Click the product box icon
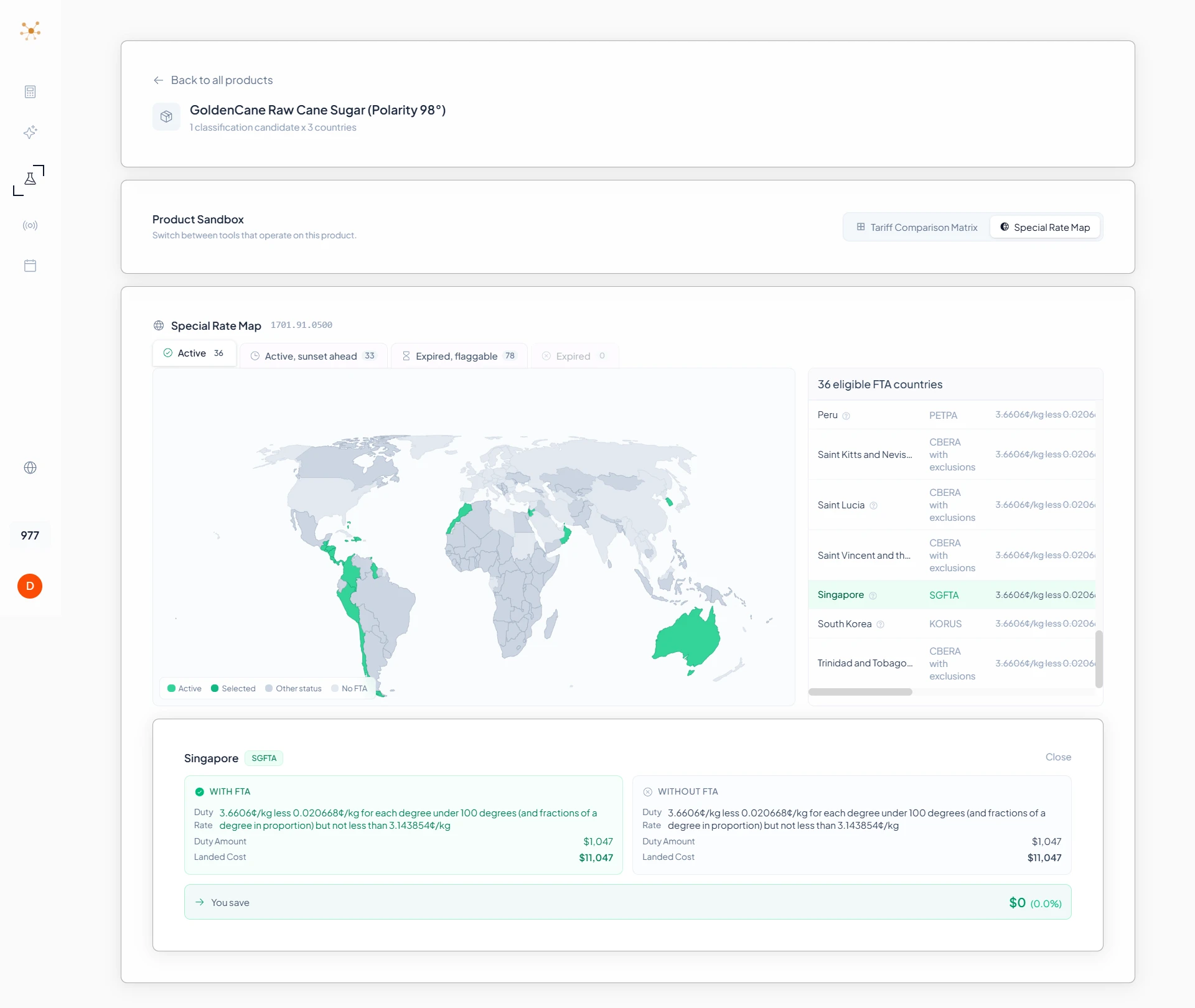Image resolution: width=1195 pixels, height=1008 pixels. (166, 116)
